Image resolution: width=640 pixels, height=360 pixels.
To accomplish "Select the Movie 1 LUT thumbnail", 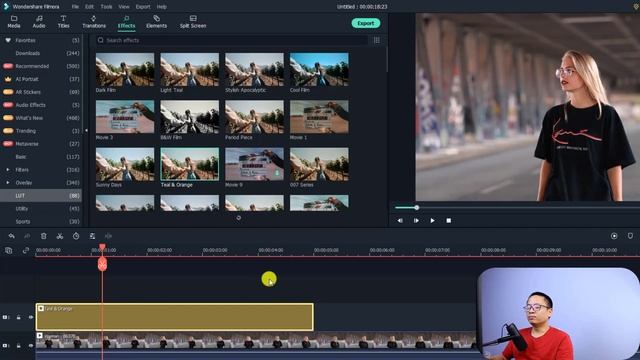I will tap(319, 117).
